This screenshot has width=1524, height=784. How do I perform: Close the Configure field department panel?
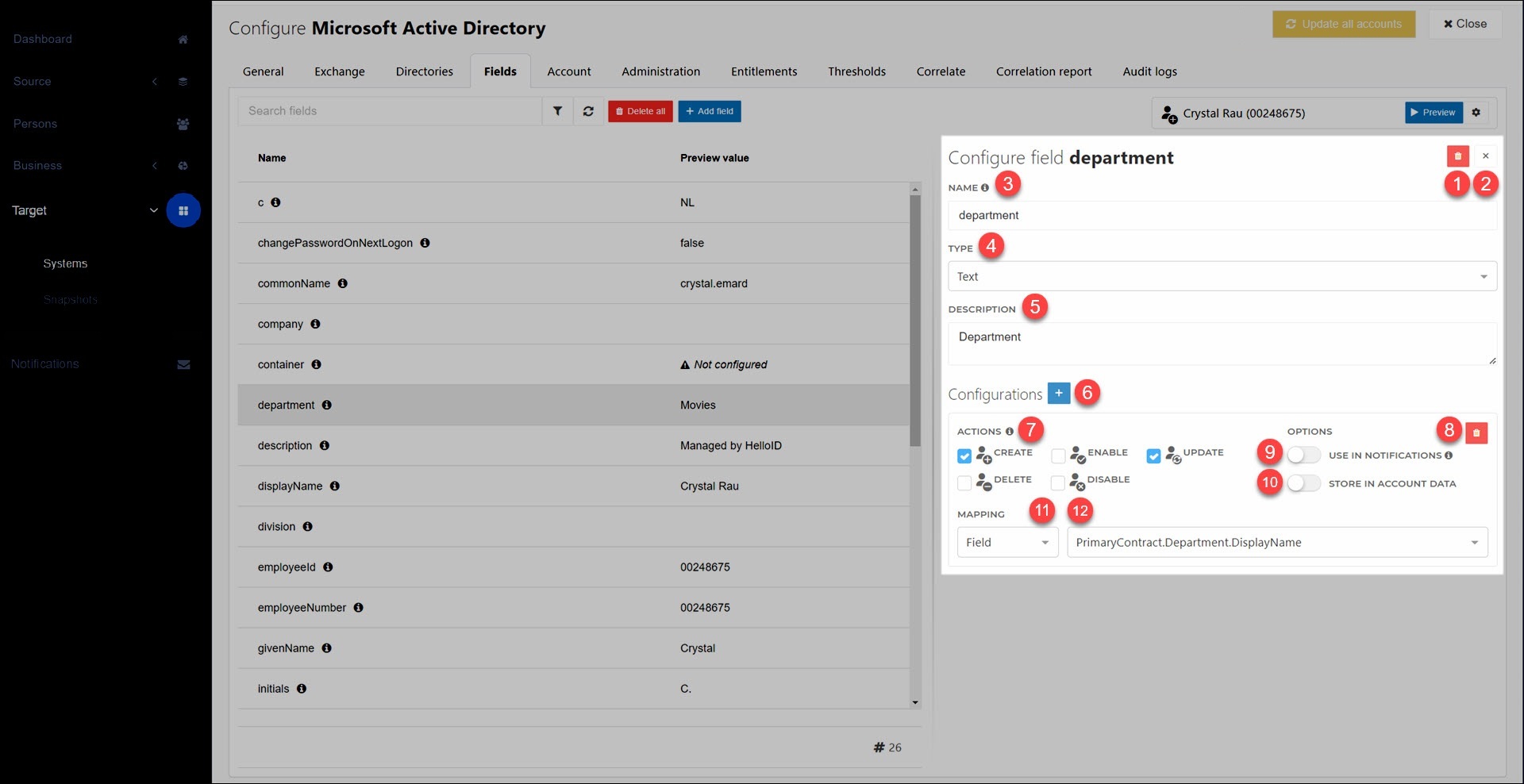1486,156
